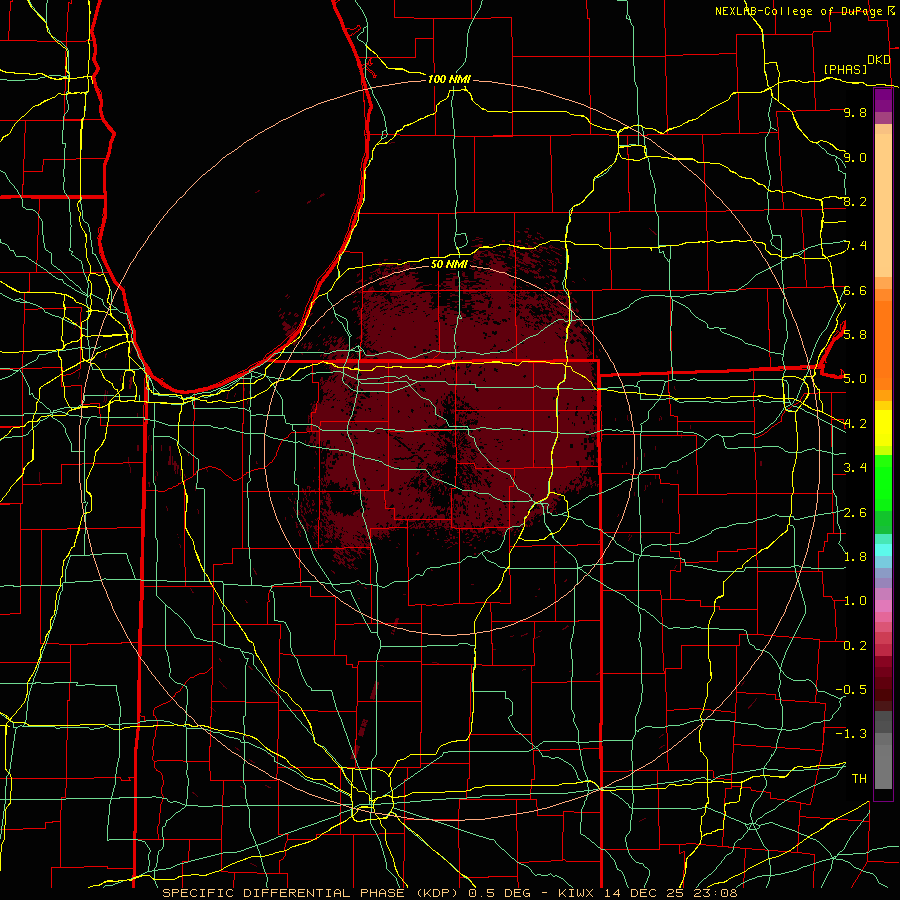Click the 1.0 legend value

point(855,601)
